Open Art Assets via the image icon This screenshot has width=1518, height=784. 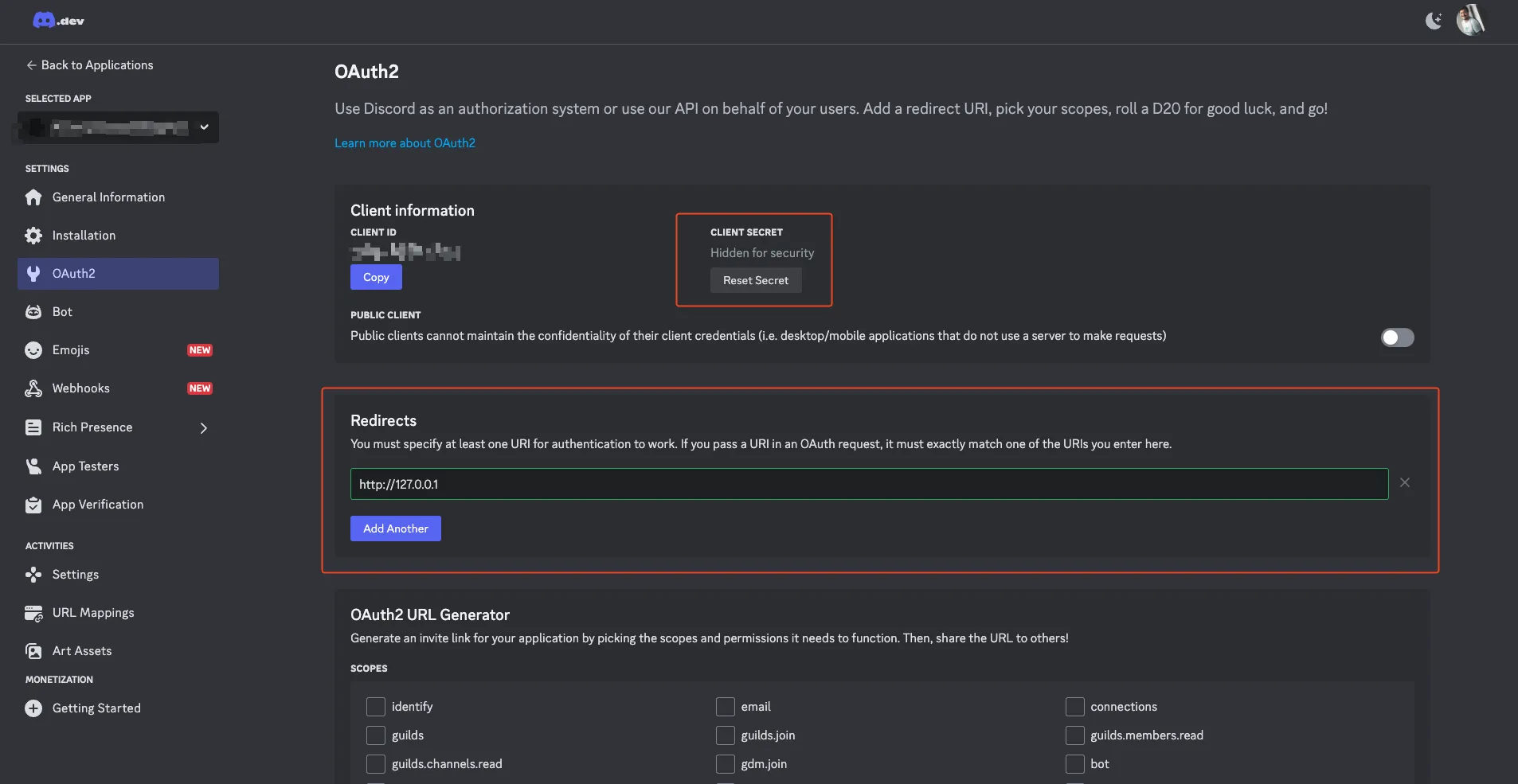point(33,650)
